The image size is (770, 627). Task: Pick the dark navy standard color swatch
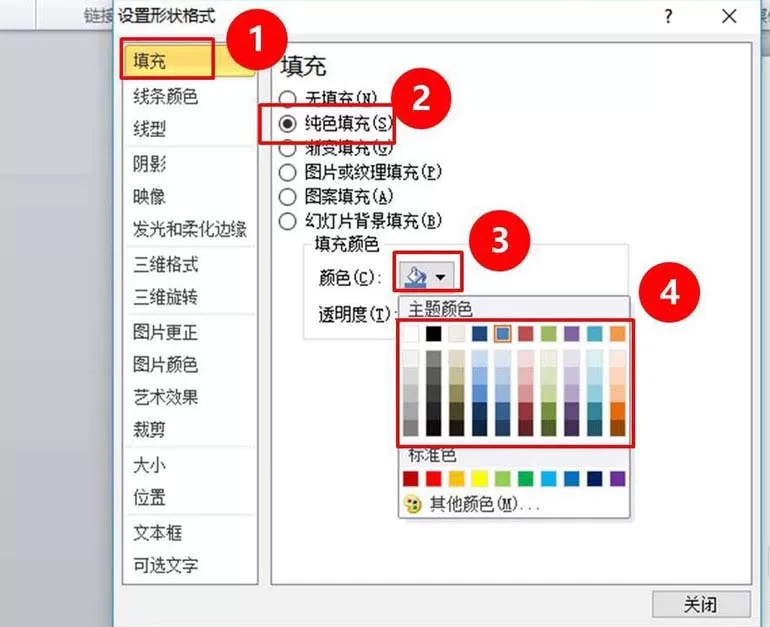[595, 478]
